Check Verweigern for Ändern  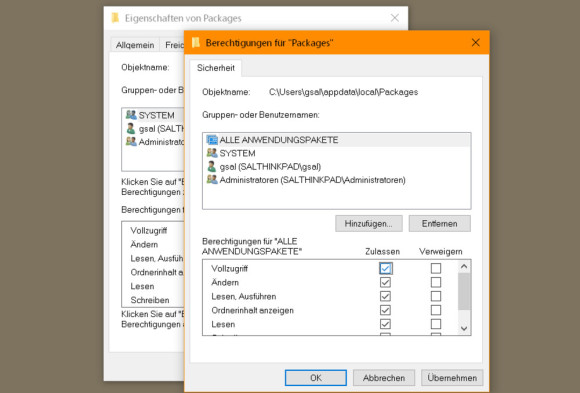point(436,282)
